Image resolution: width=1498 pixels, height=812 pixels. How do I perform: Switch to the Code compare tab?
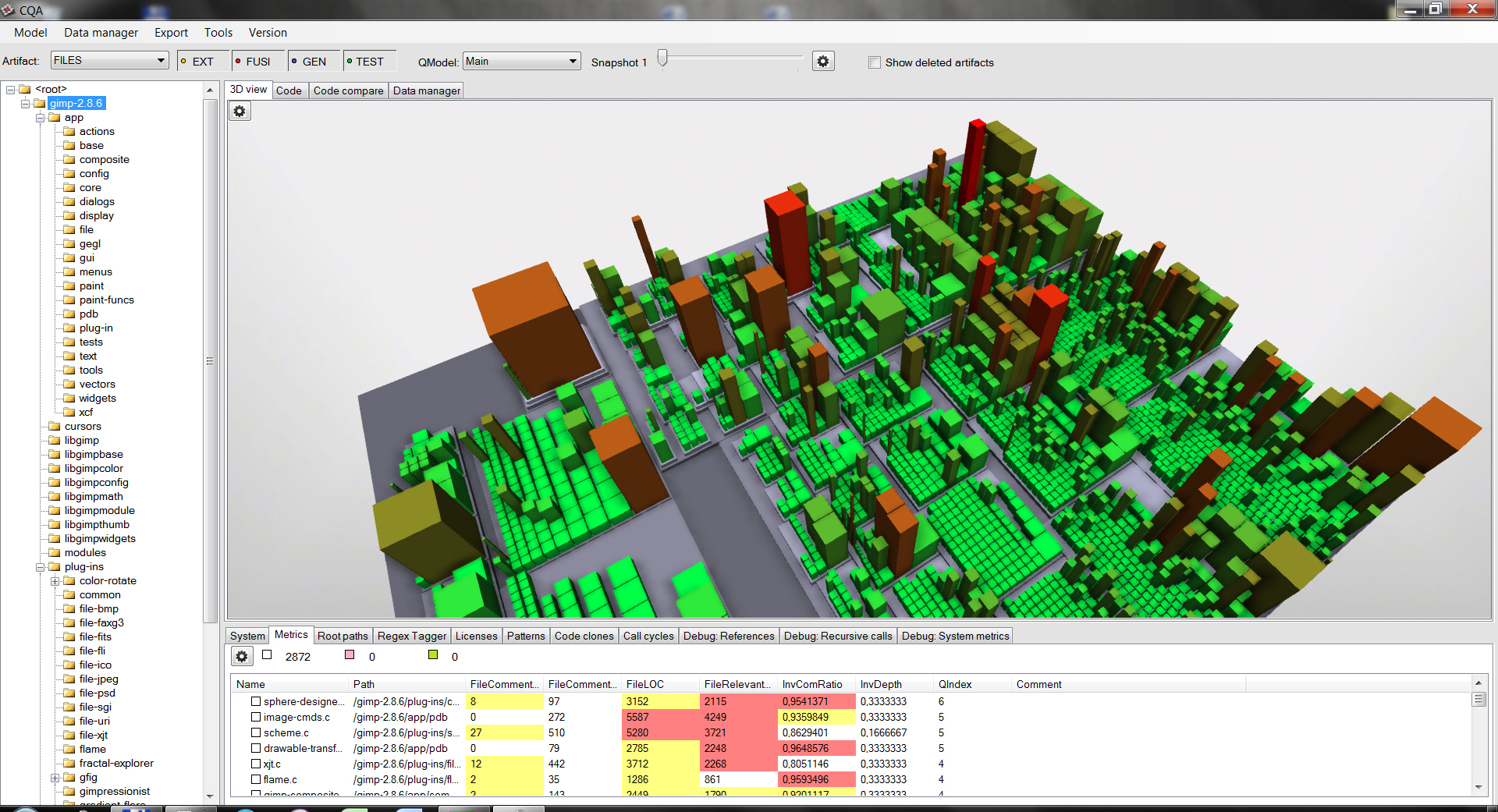point(348,90)
